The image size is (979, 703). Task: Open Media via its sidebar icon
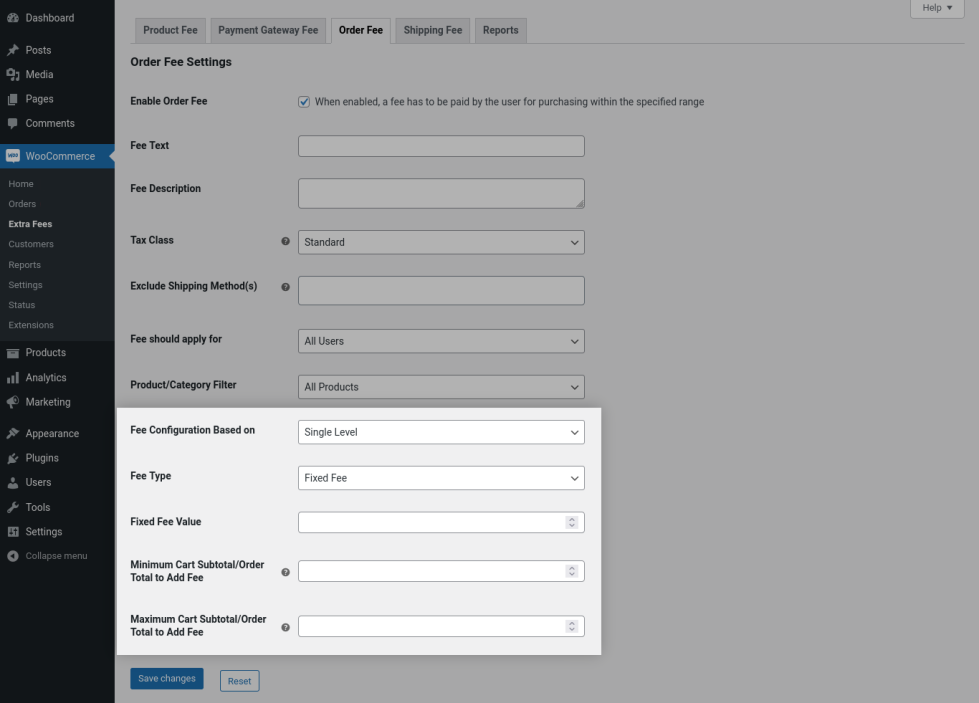[13, 75]
